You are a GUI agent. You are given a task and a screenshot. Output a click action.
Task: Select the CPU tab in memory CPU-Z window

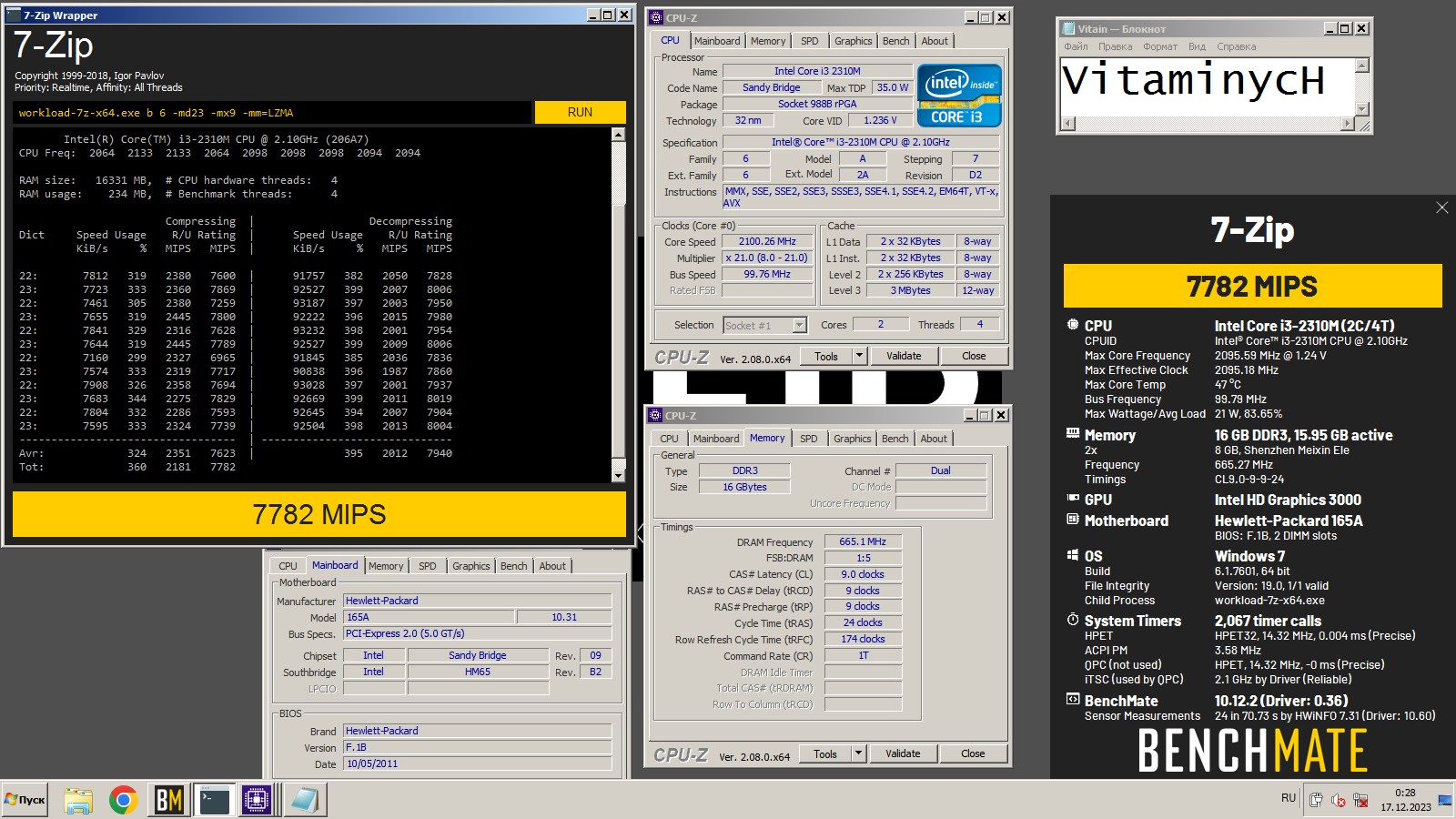tap(669, 439)
